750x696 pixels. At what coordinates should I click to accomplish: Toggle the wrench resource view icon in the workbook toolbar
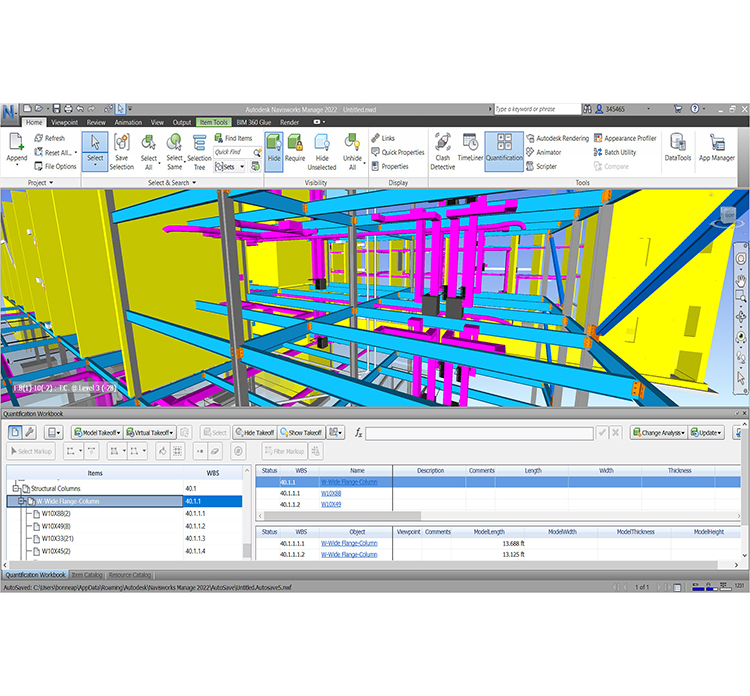29,432
